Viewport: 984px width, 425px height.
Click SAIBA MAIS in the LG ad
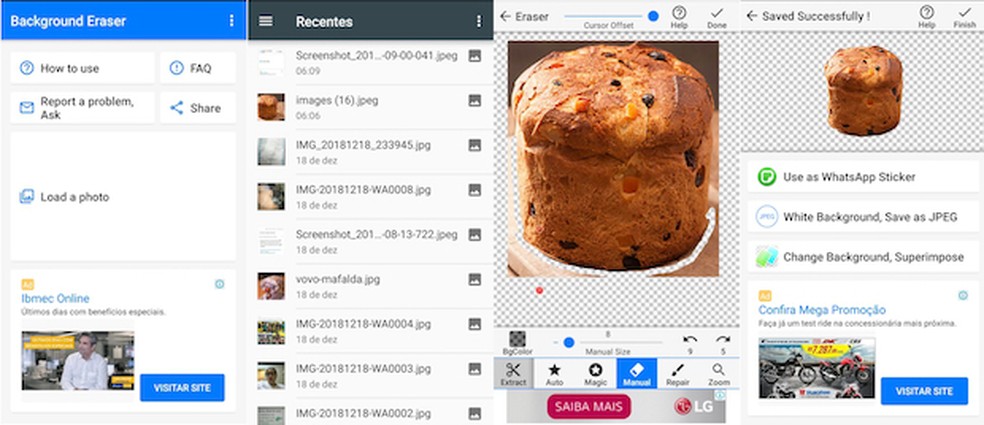coord(589,406)
